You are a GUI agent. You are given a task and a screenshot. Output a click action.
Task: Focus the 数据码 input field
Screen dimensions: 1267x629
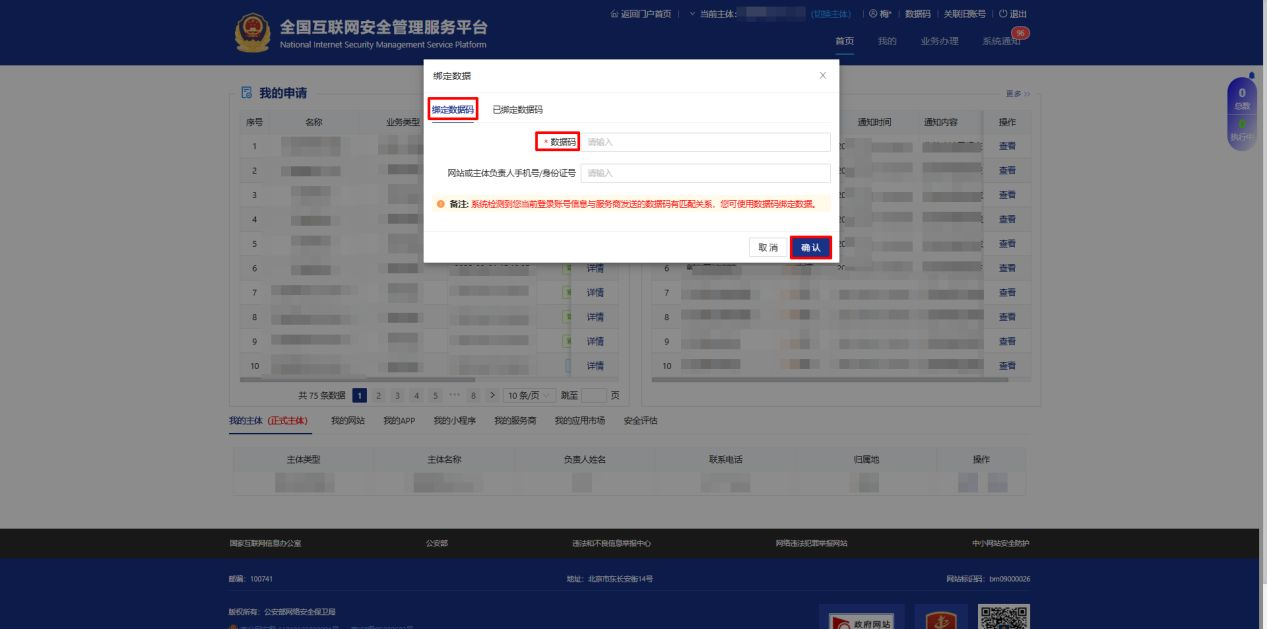coord(705,142)
